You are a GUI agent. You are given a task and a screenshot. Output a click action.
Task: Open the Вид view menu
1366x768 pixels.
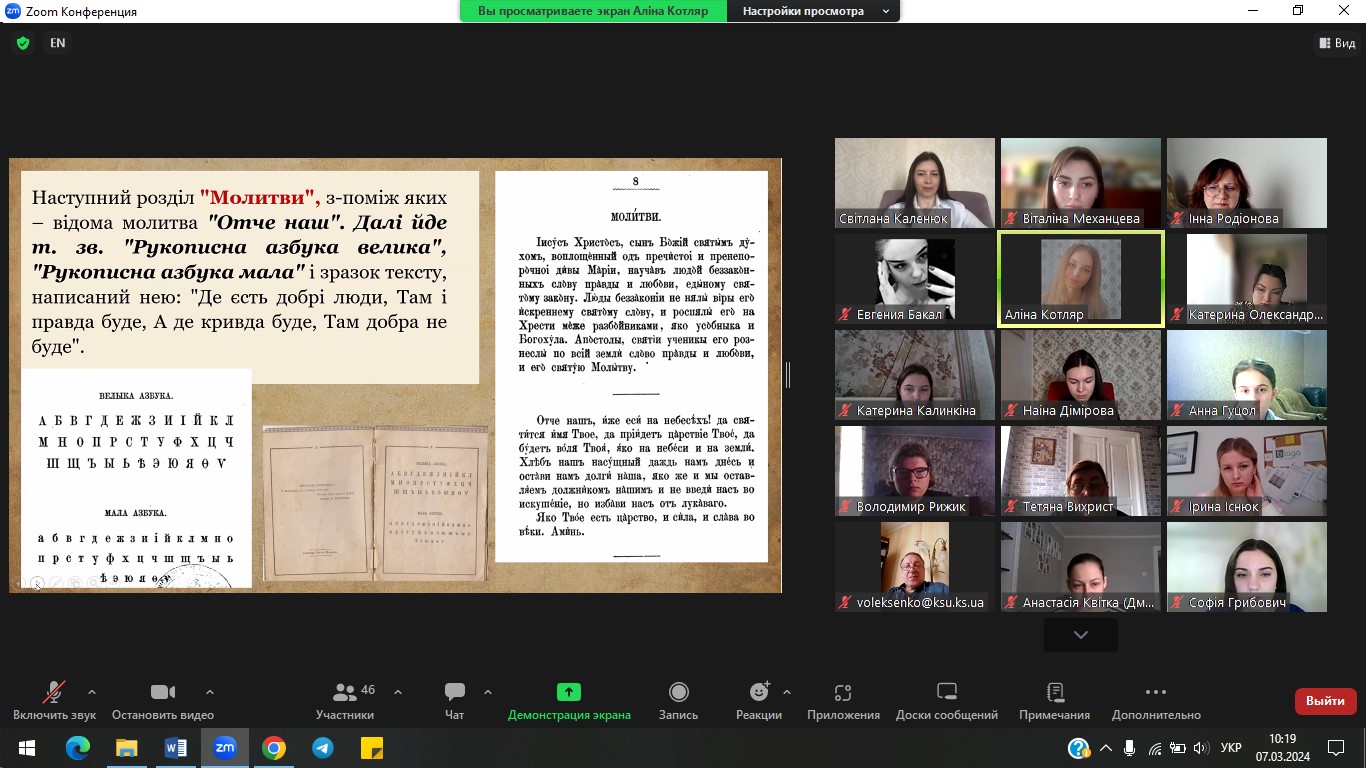(x=1337, y=43)
